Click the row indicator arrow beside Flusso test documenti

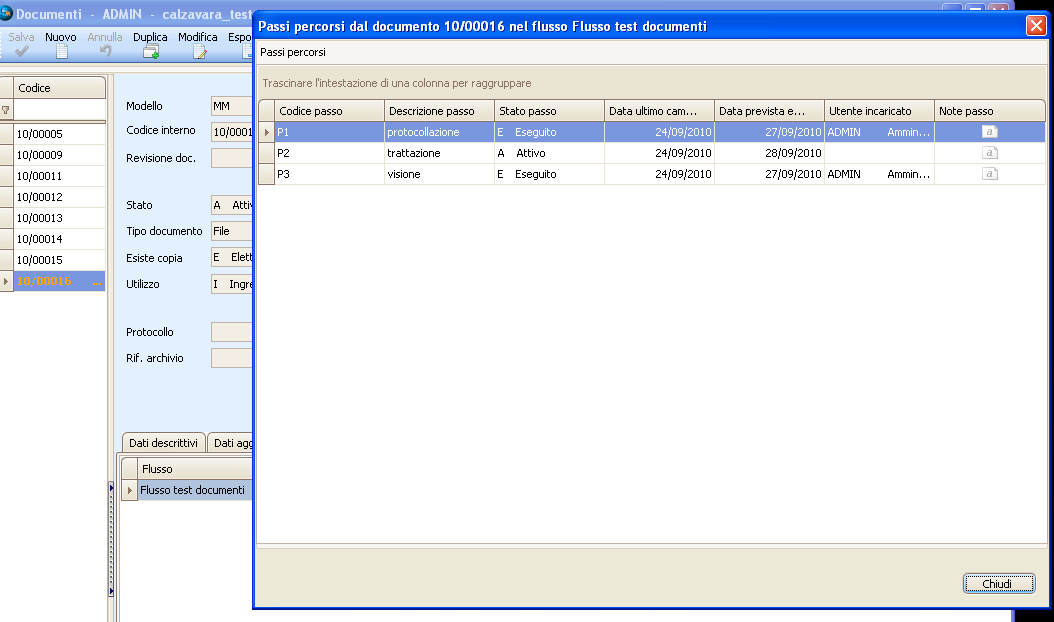(129, 490)
